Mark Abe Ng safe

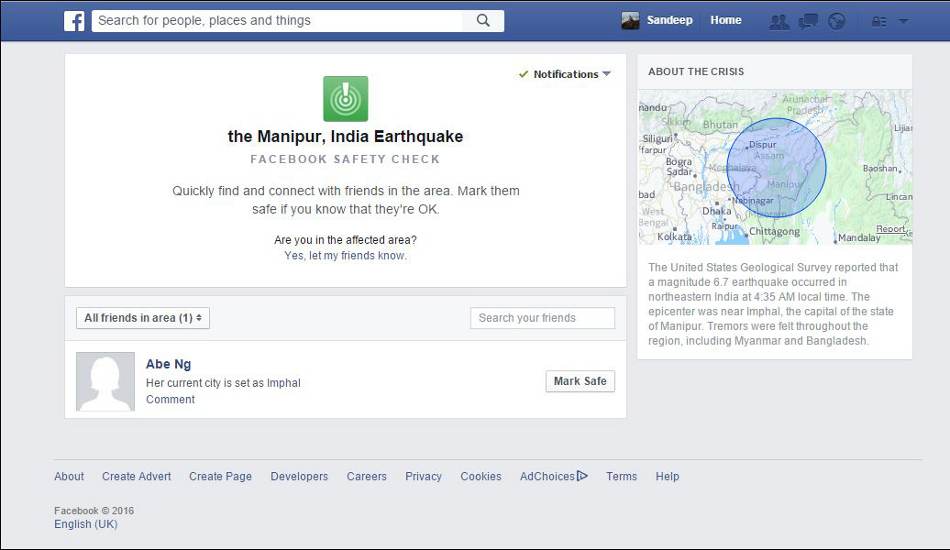click(580, 381)
